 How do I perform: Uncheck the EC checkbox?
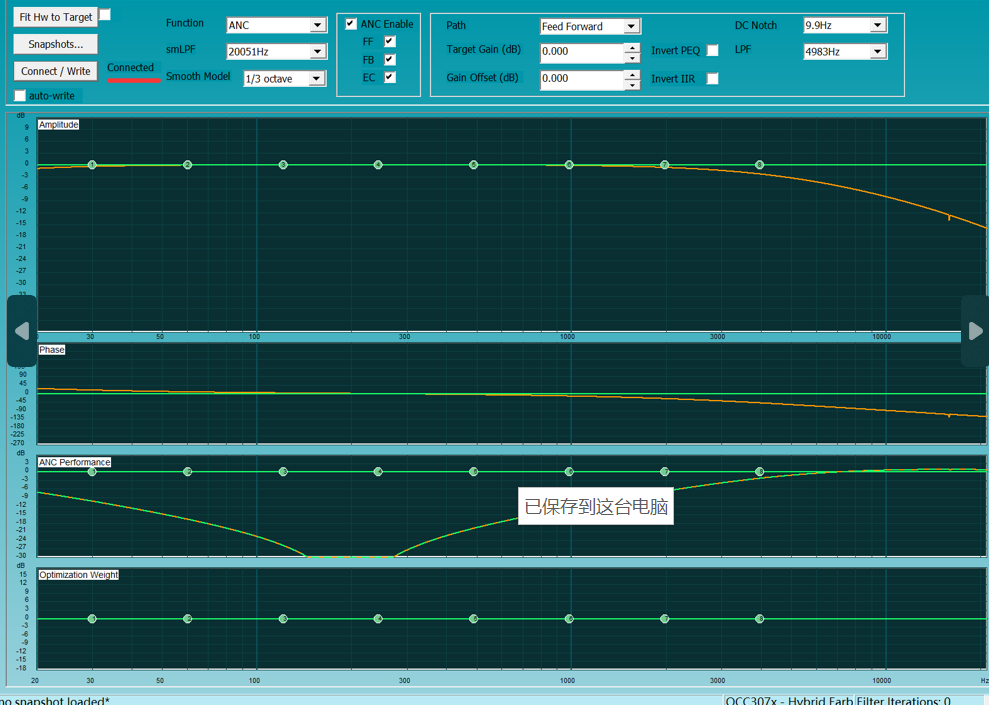coord(390,77)
